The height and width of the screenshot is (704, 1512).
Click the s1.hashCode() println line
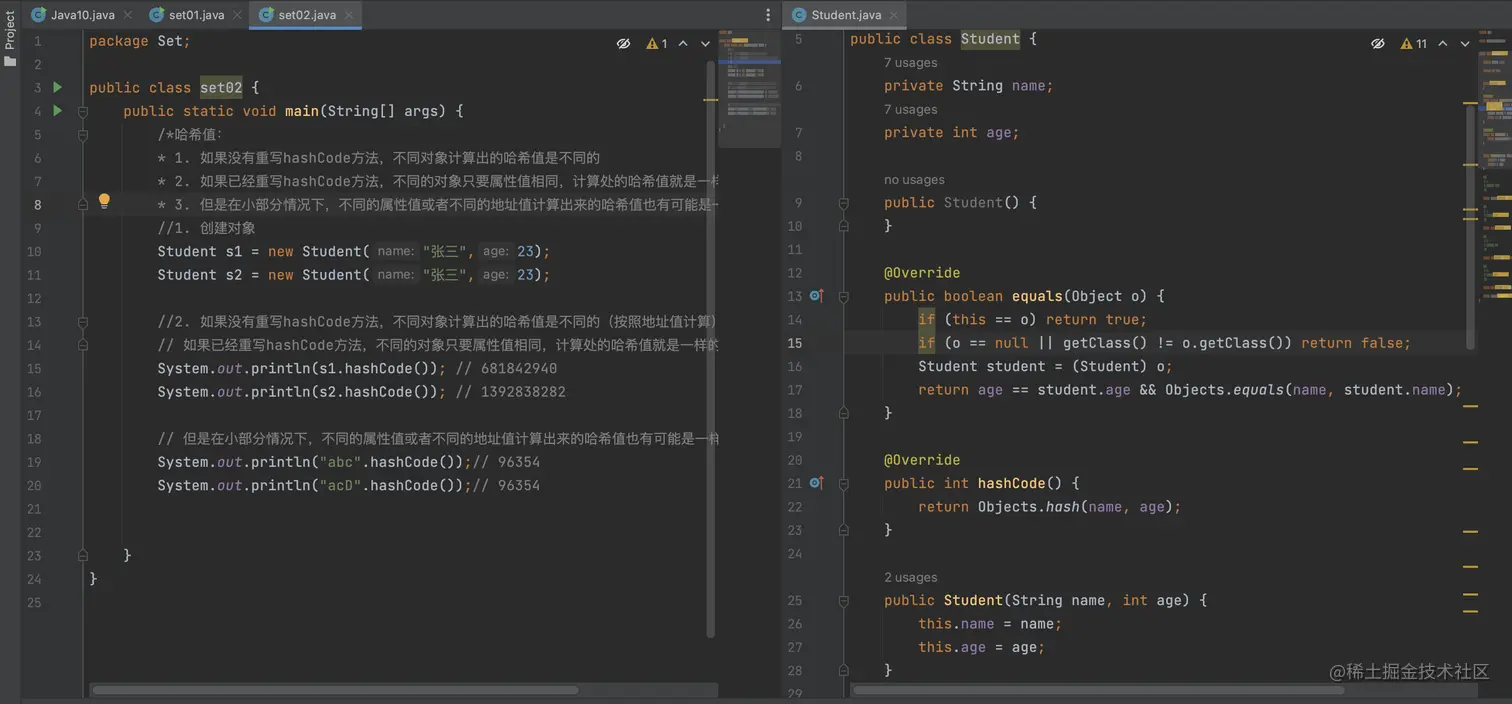point(357,368)
